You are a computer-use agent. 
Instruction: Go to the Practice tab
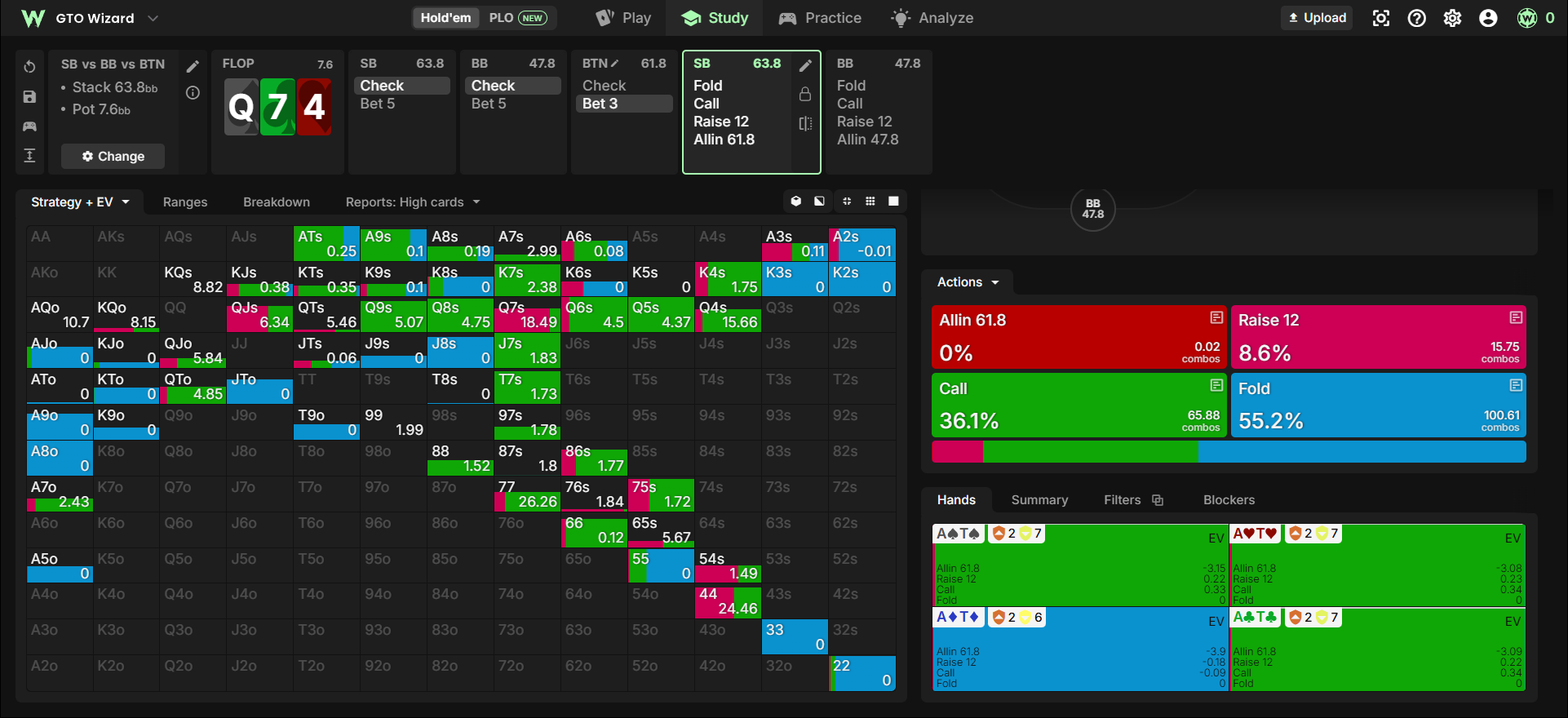click(820, 18)
